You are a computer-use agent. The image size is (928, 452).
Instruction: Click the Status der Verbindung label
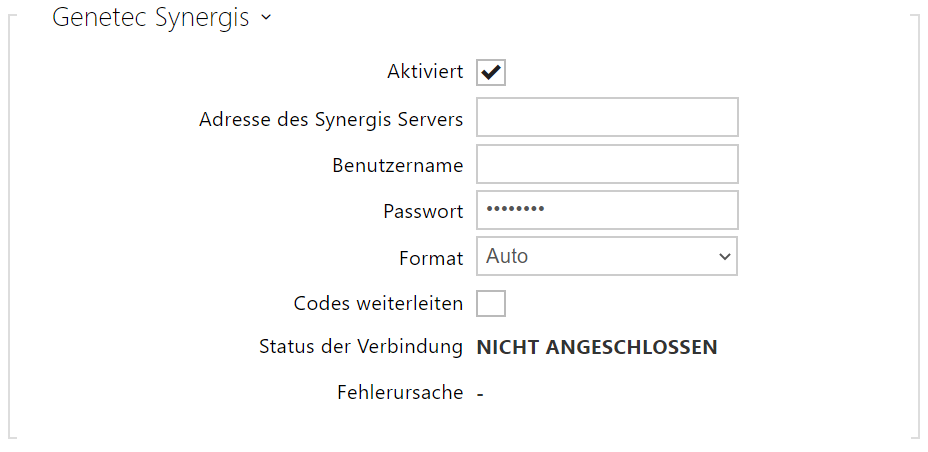pos(360,347)
